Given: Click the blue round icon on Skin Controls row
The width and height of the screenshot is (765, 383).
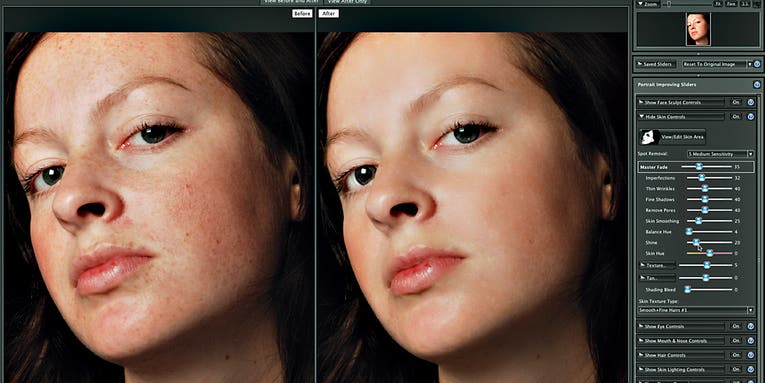Looking at the screenshot, I should point(750,117).
